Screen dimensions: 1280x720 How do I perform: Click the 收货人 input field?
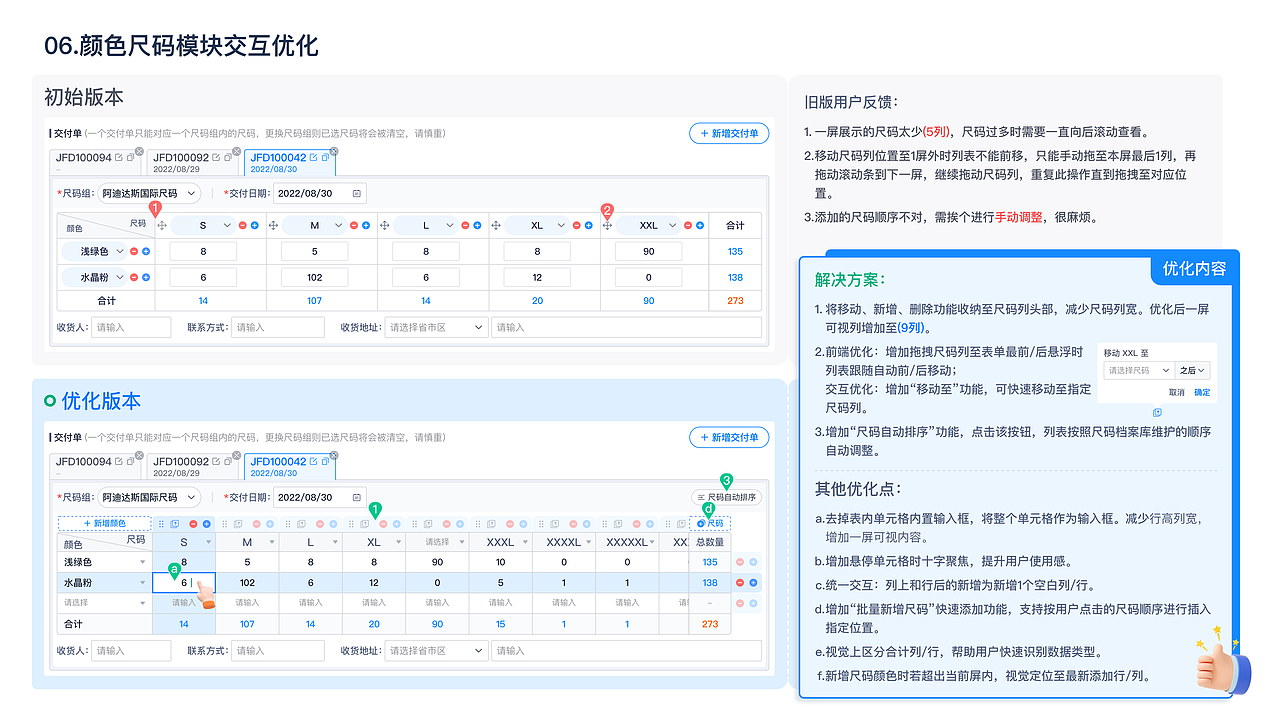click(130, 327)
